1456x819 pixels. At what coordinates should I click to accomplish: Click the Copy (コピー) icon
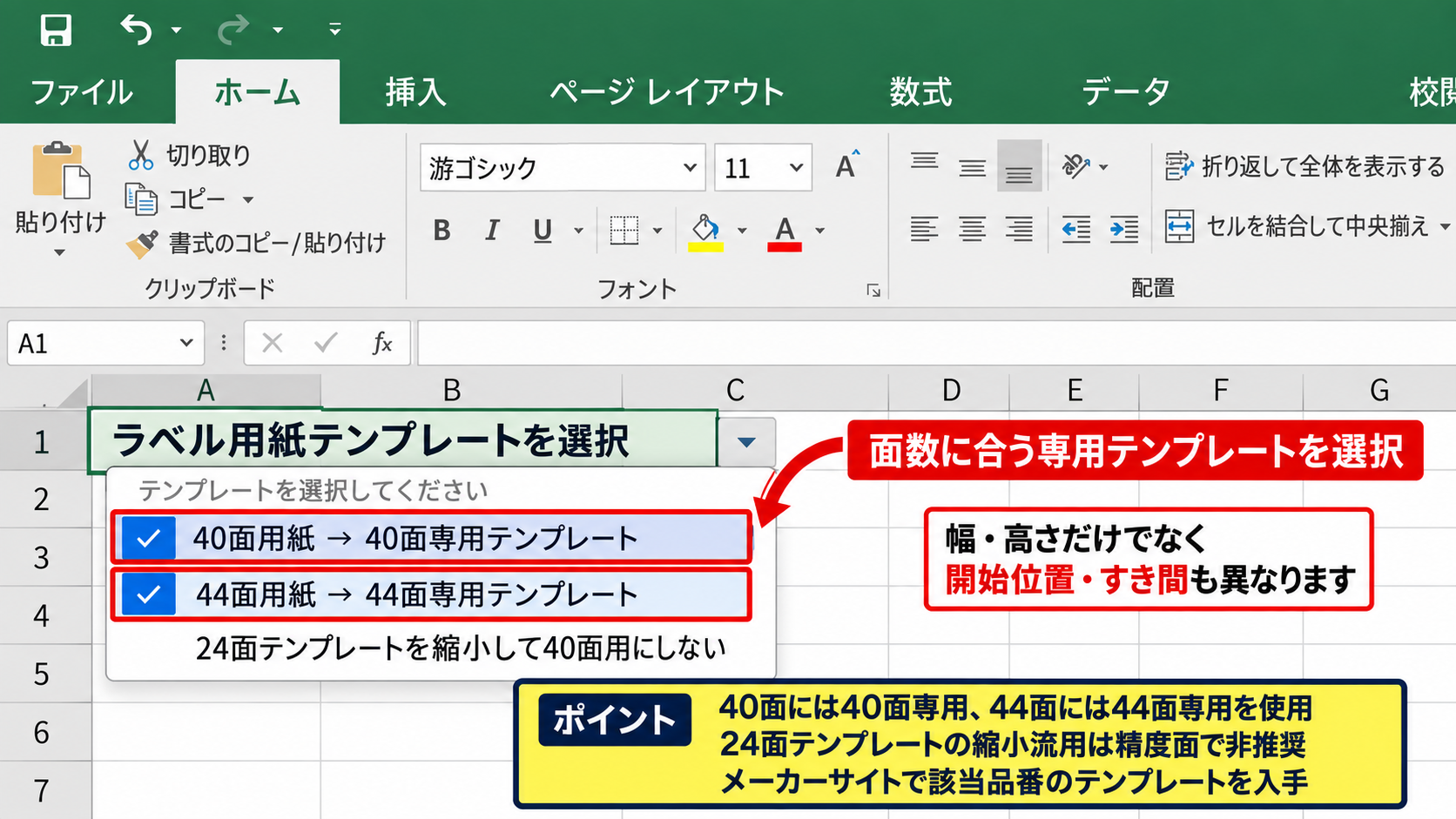coord(141,199)
